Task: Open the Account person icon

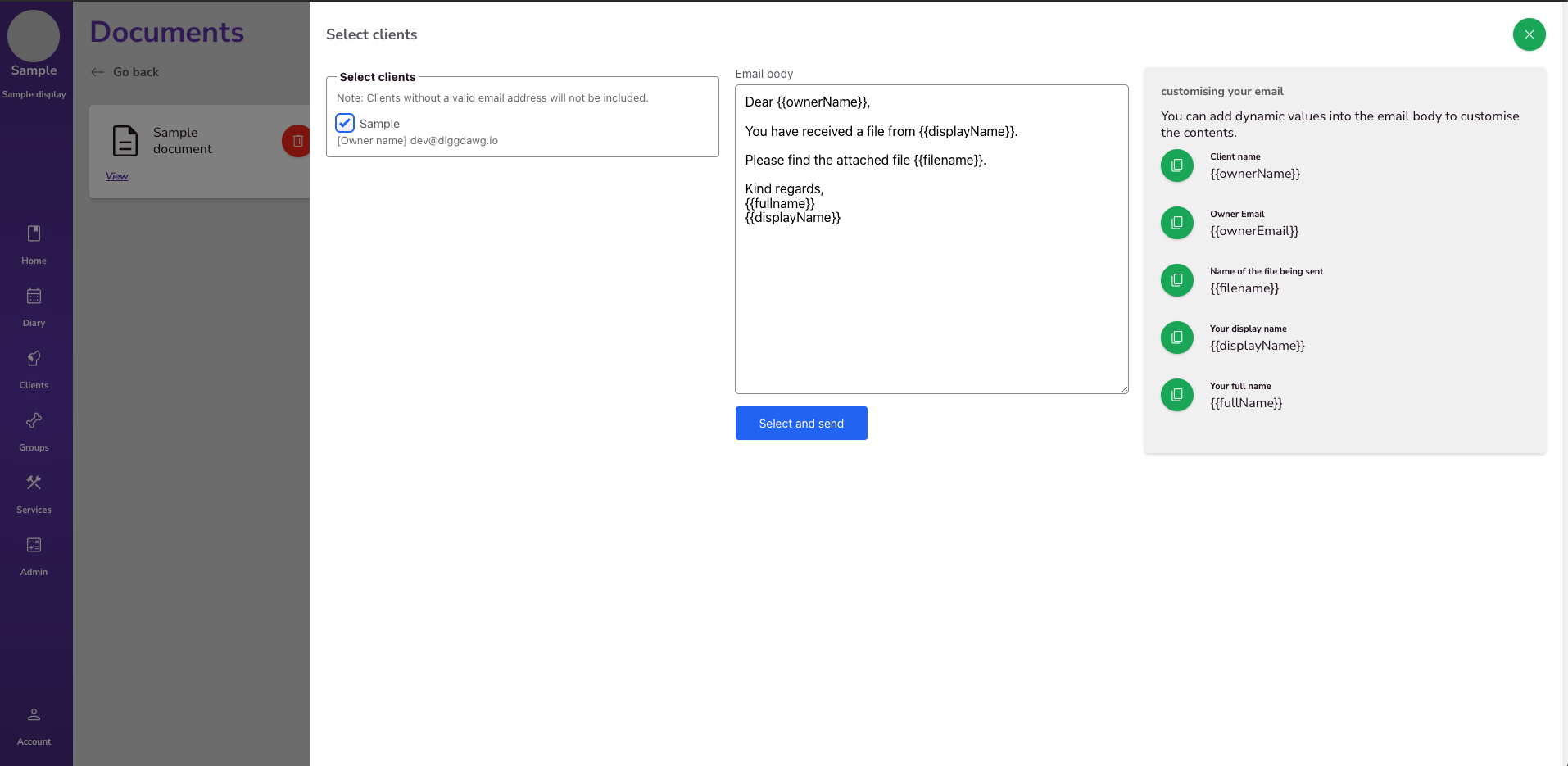Action: [34, 715]
